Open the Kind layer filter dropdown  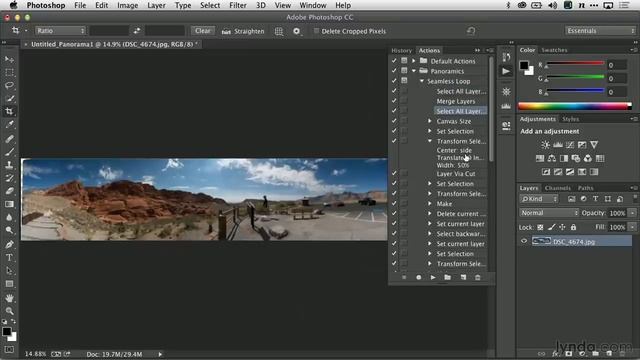coord(539,199)
